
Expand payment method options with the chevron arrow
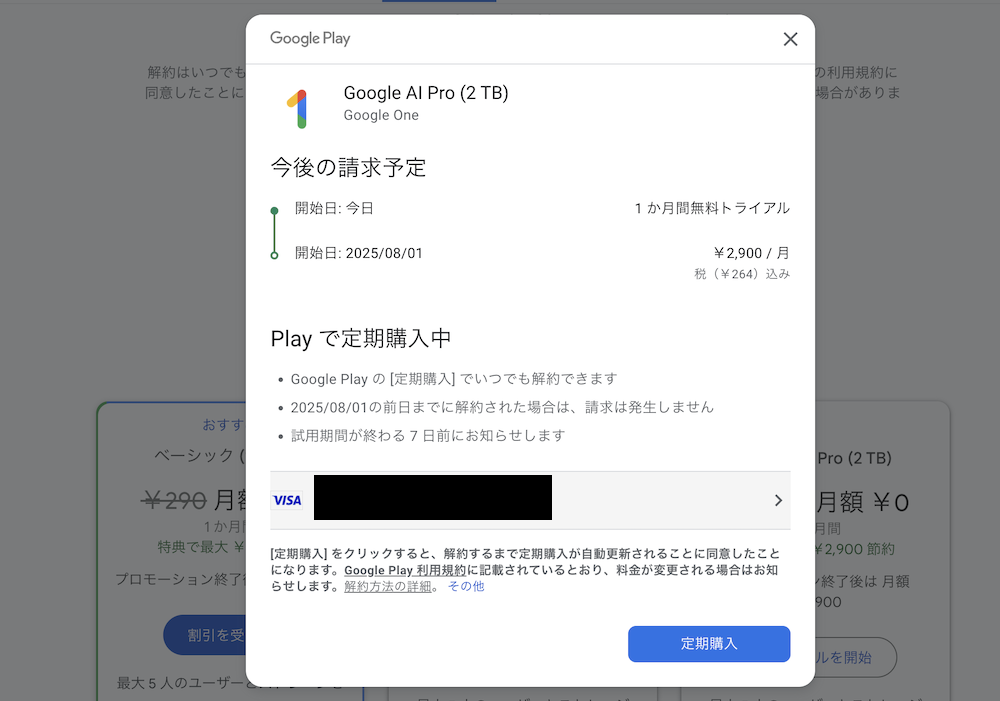[x=778, y=501]
